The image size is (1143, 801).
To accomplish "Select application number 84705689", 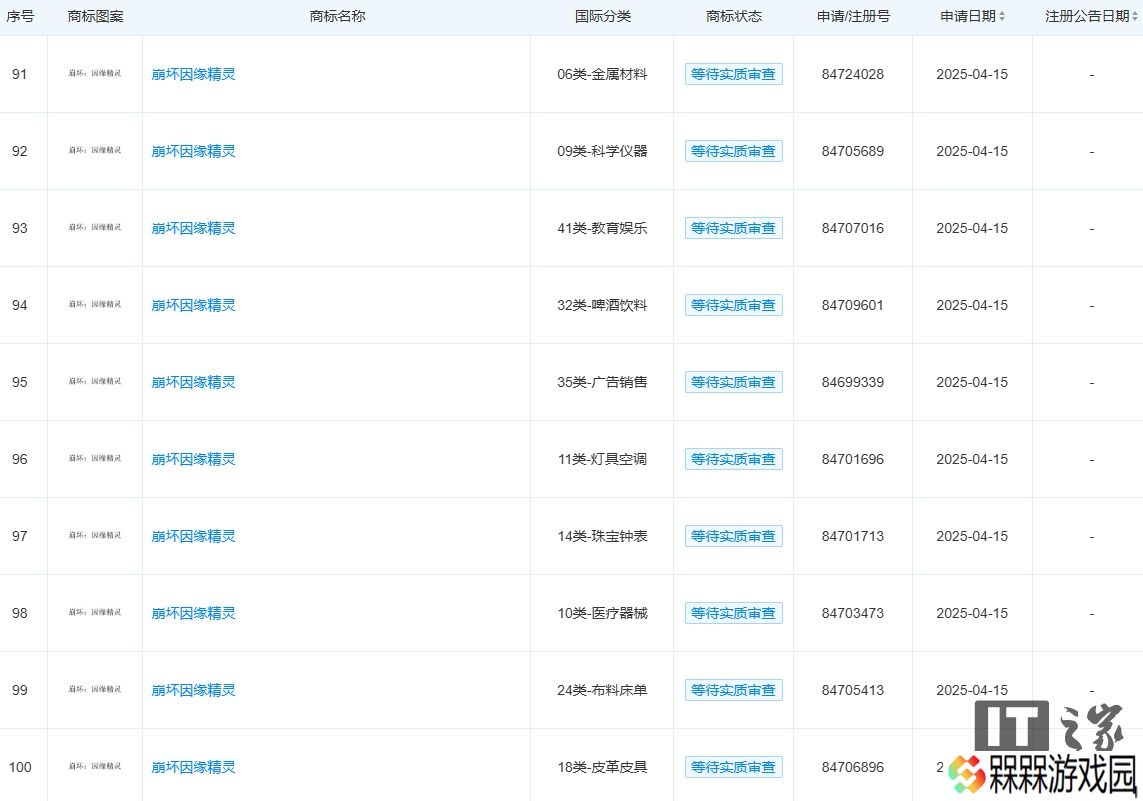I will pyautogui.click(x=853, y=151).
